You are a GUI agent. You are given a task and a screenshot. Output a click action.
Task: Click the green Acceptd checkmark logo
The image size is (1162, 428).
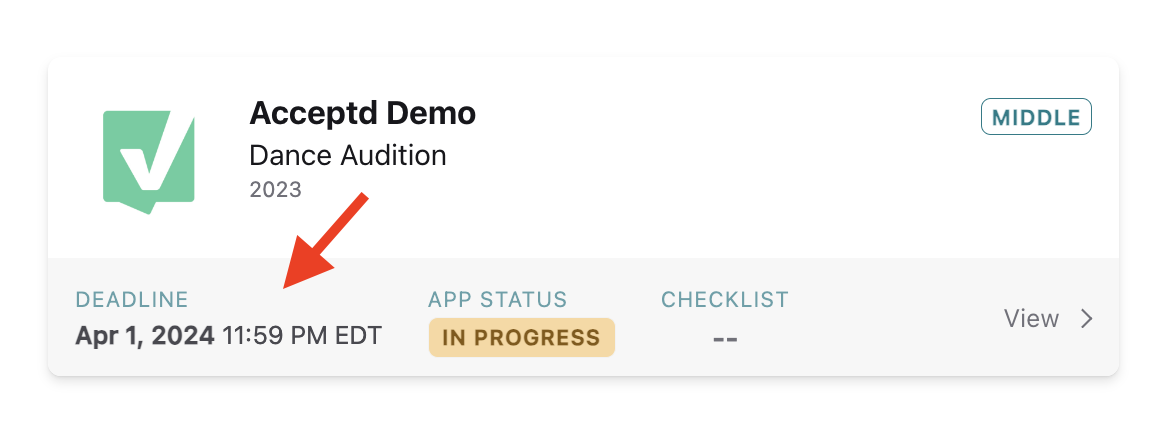[148, 163]
